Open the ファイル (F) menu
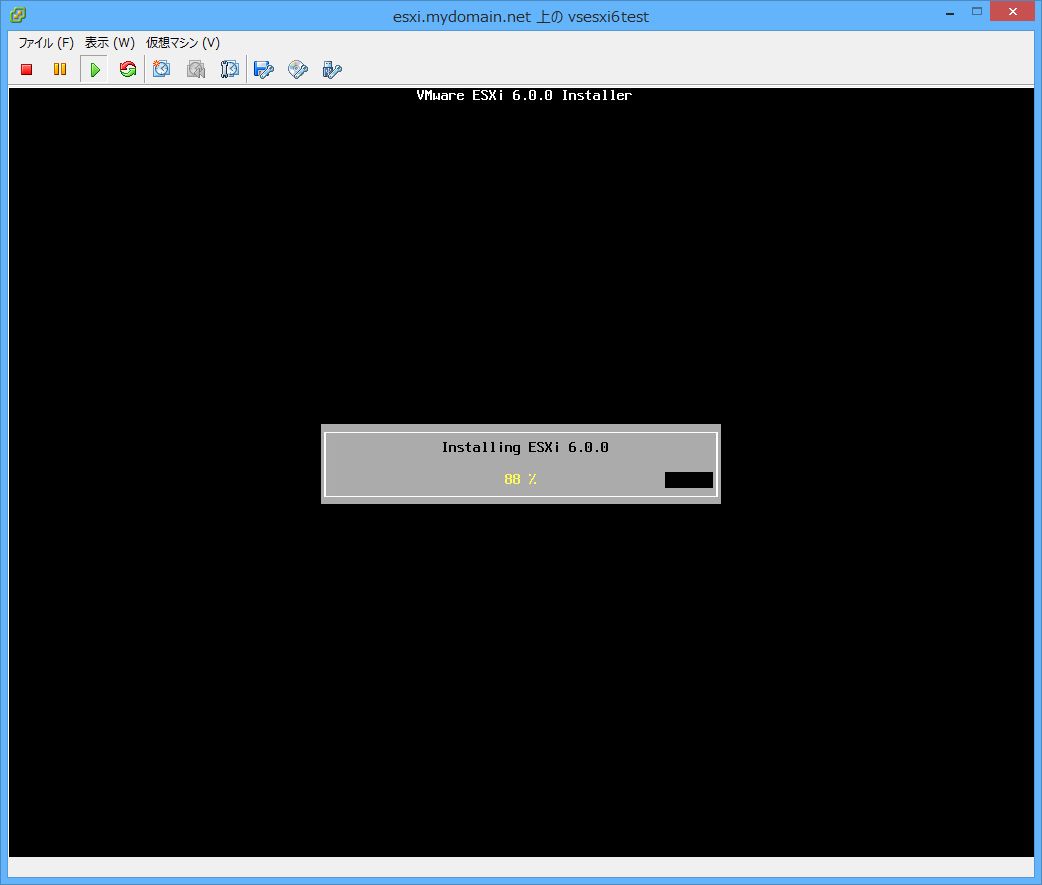The image size is (1042, 885). point(46,43)
